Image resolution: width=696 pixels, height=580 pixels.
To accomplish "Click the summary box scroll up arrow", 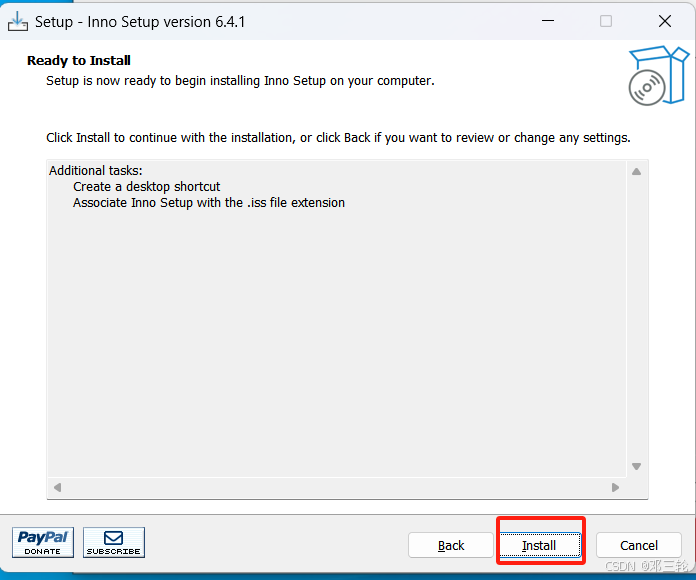I will (x=636, y=172).
